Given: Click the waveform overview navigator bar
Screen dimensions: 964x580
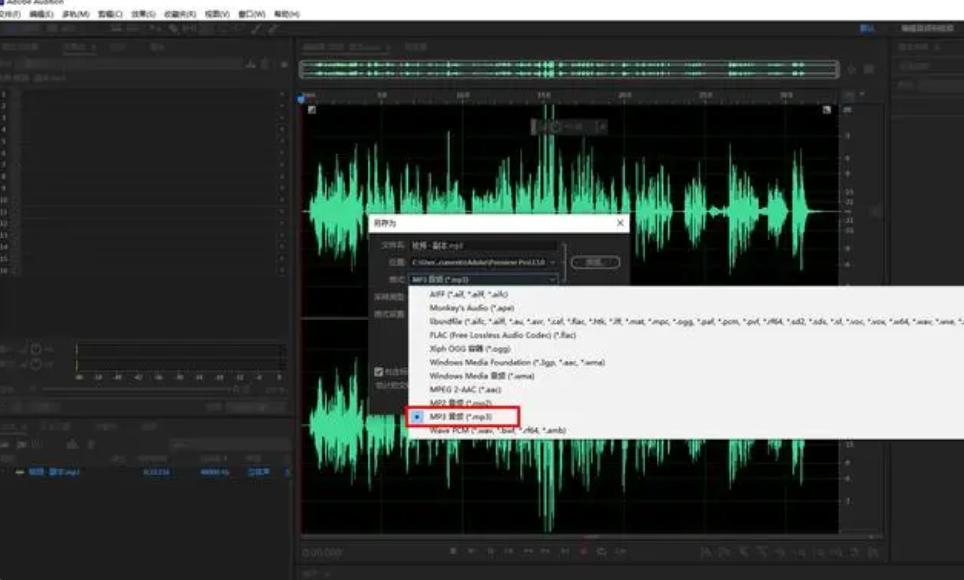Looking at the screenshot, I should click(569, 69).
